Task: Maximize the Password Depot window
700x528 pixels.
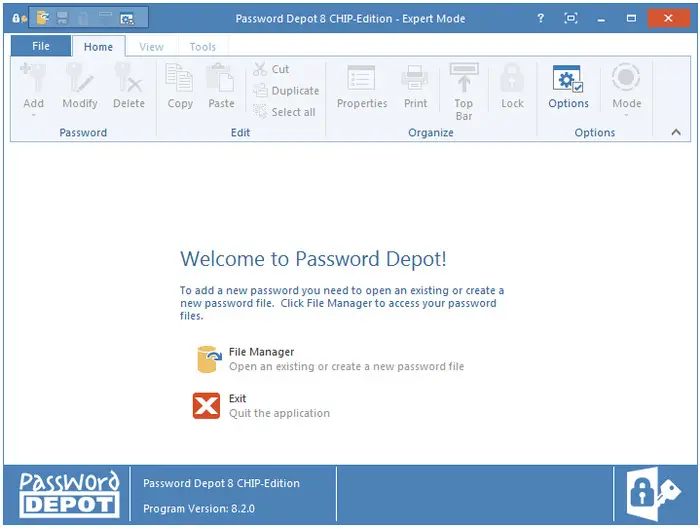Action: (x=631, y=18)
